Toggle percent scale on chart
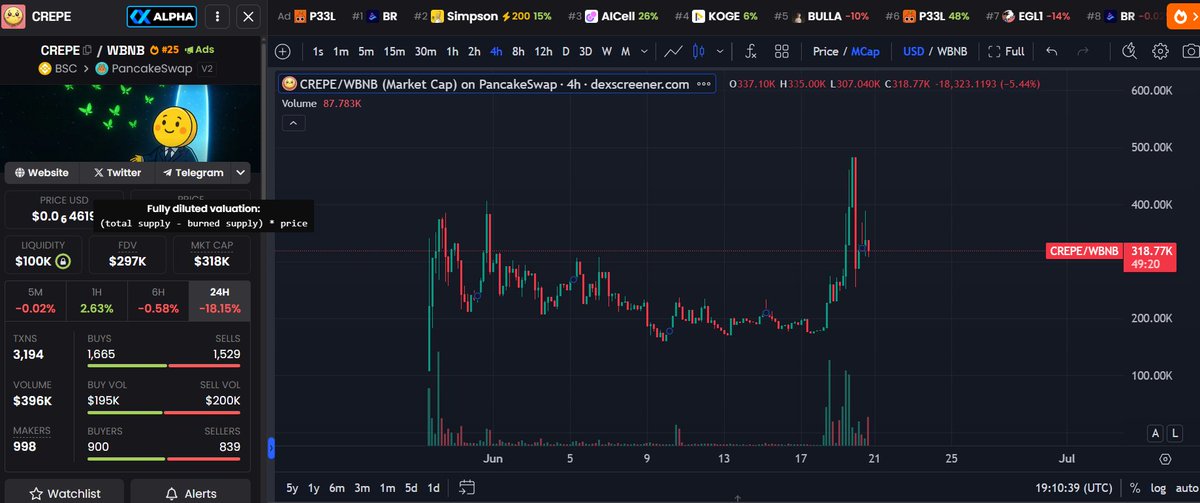Viewport: 1200px width, 503px height. [1134, 487]
